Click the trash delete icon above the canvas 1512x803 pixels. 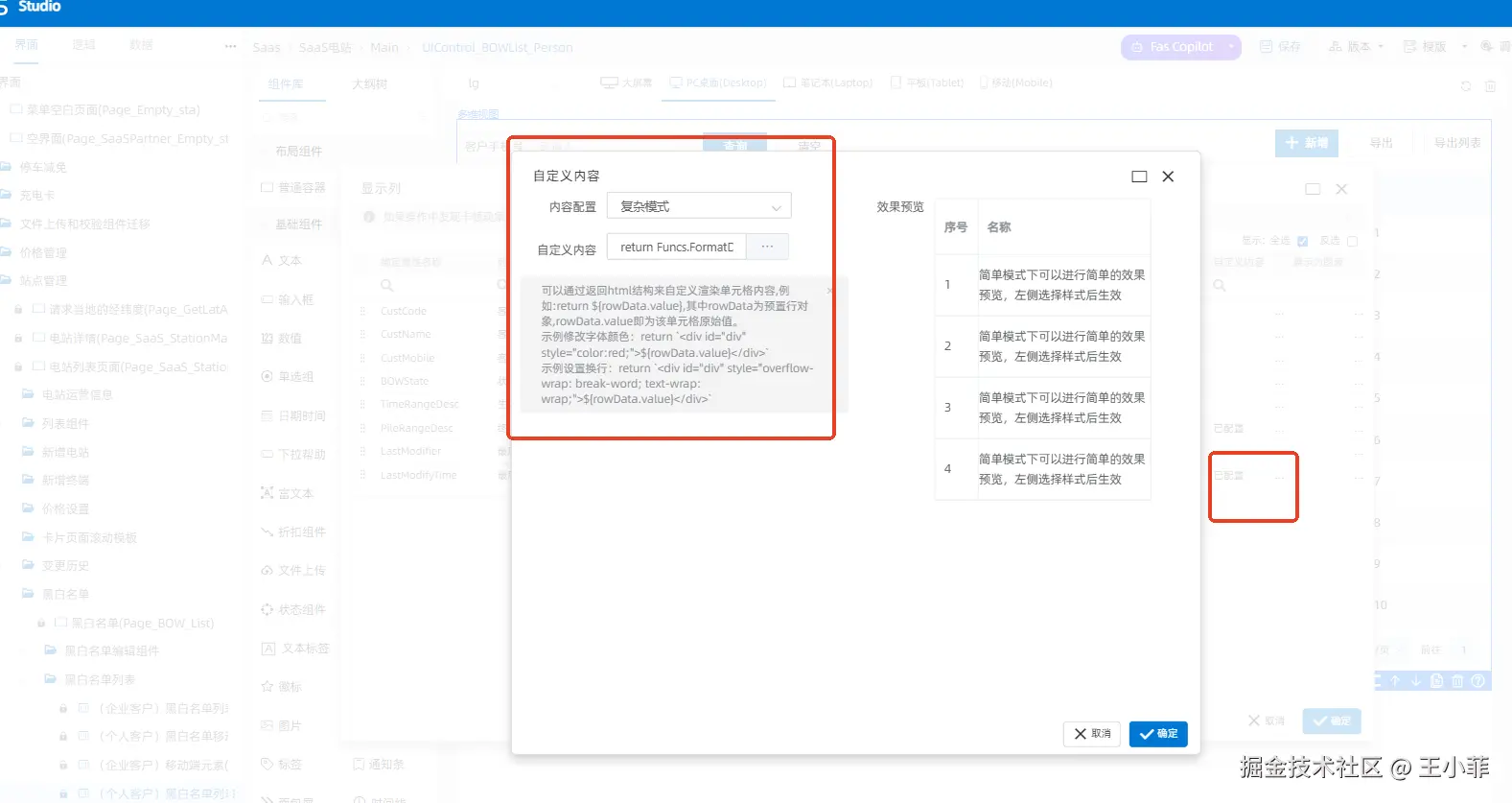pos(1490,85)
